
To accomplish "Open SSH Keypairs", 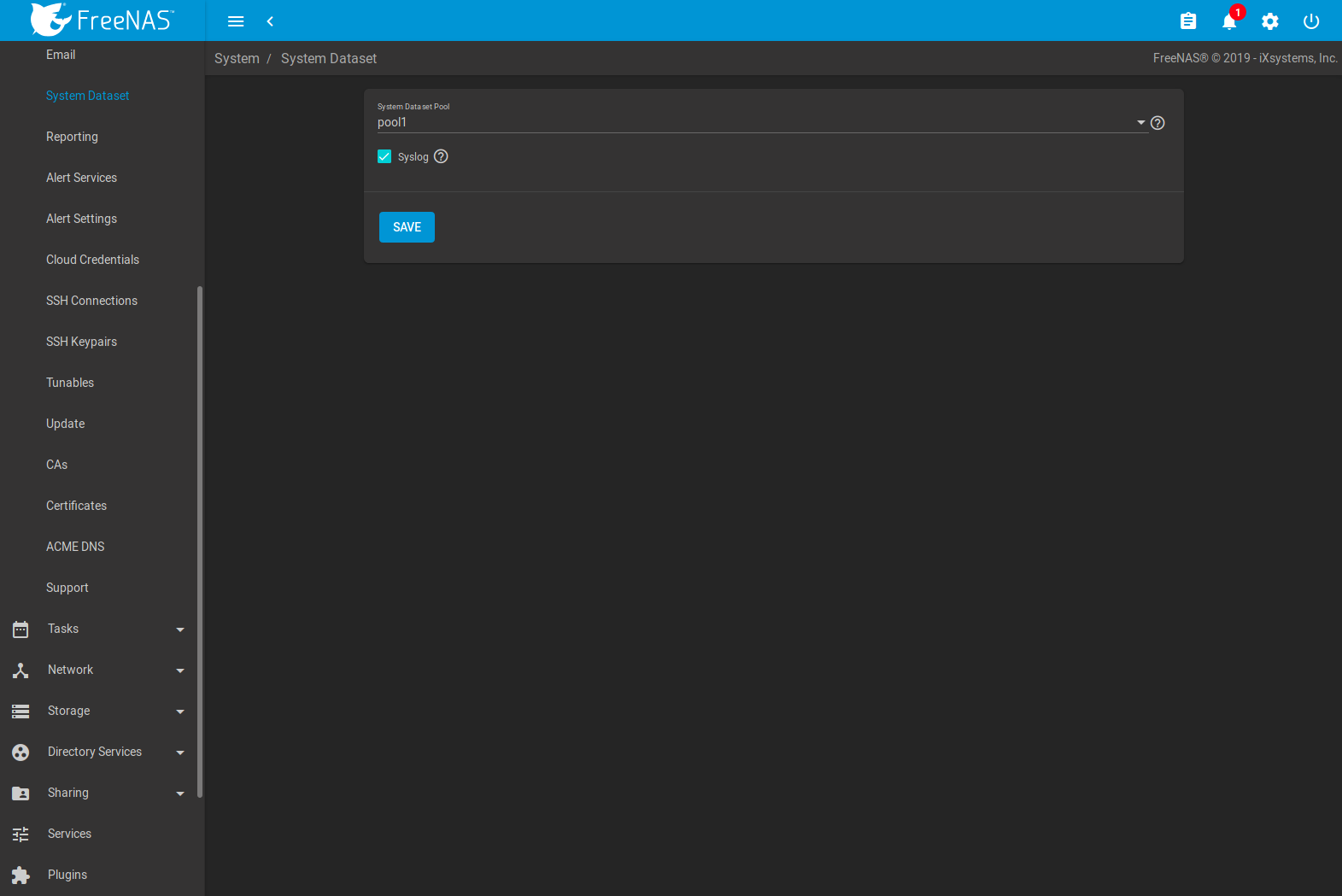I will point(81,342).
